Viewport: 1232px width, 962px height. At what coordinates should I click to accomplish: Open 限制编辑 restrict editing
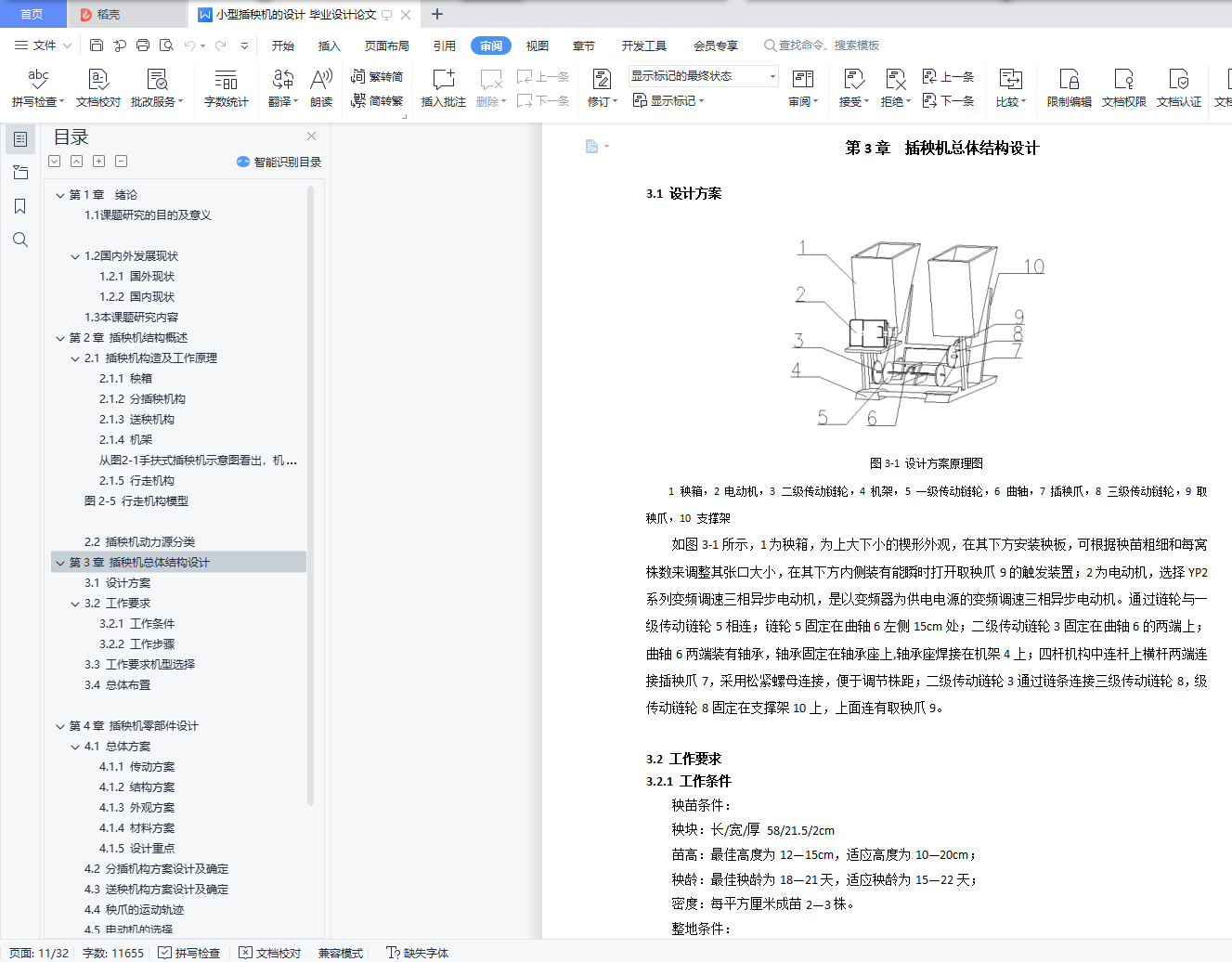1070,87
